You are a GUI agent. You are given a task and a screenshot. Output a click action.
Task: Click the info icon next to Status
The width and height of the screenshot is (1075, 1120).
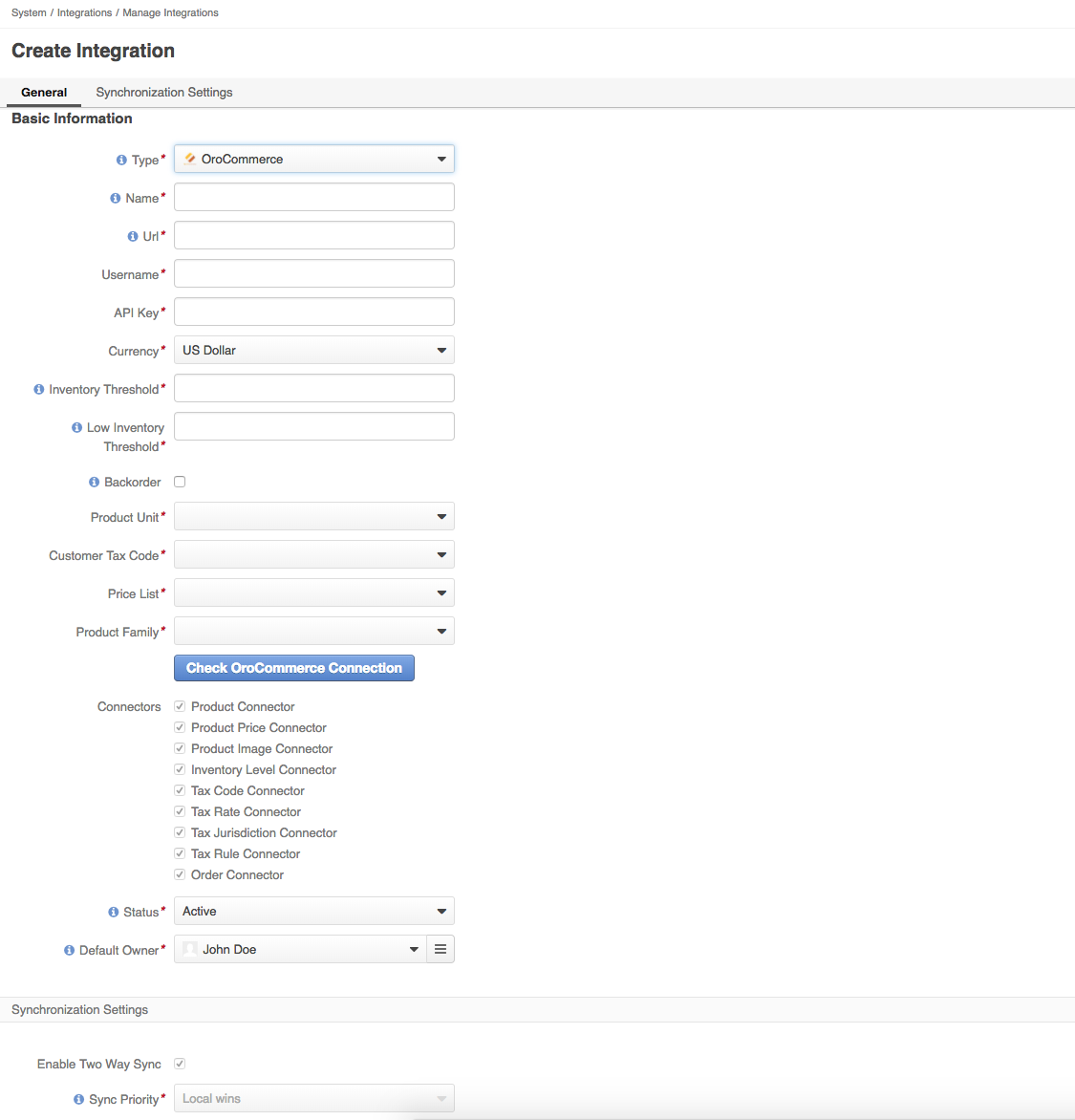pos(114,913)
